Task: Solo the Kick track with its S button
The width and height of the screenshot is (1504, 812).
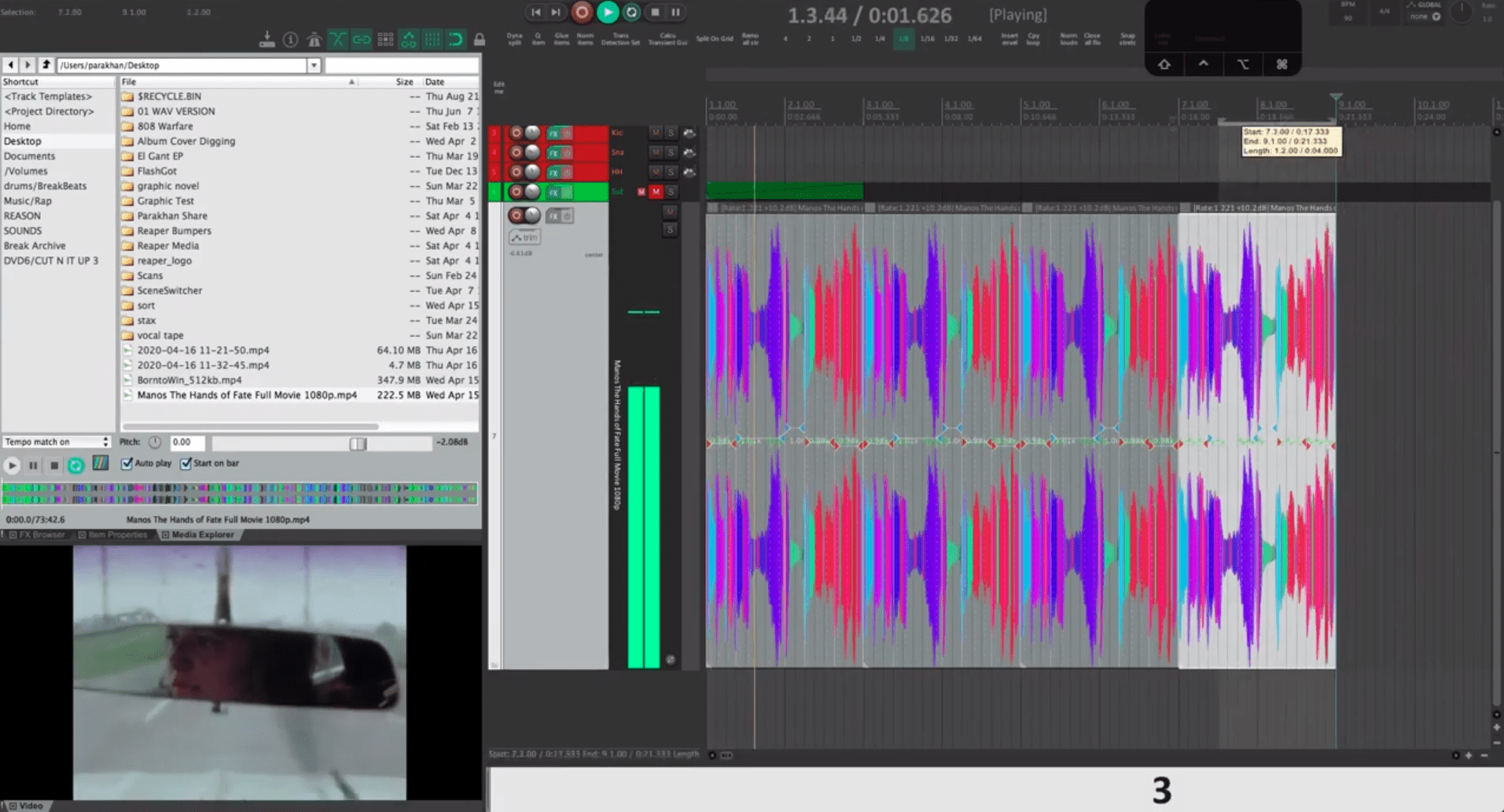Action: pyautogui.click(x=671, y=133)
